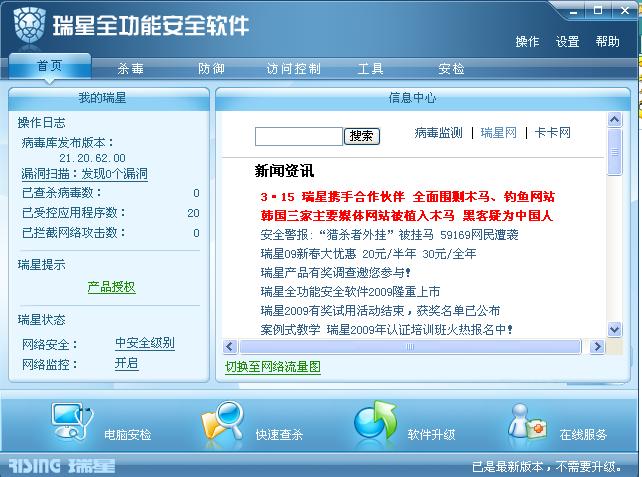Open 在线服务 person with medkit icon
This screenshot has width=642, height=477.
point(527,422)
